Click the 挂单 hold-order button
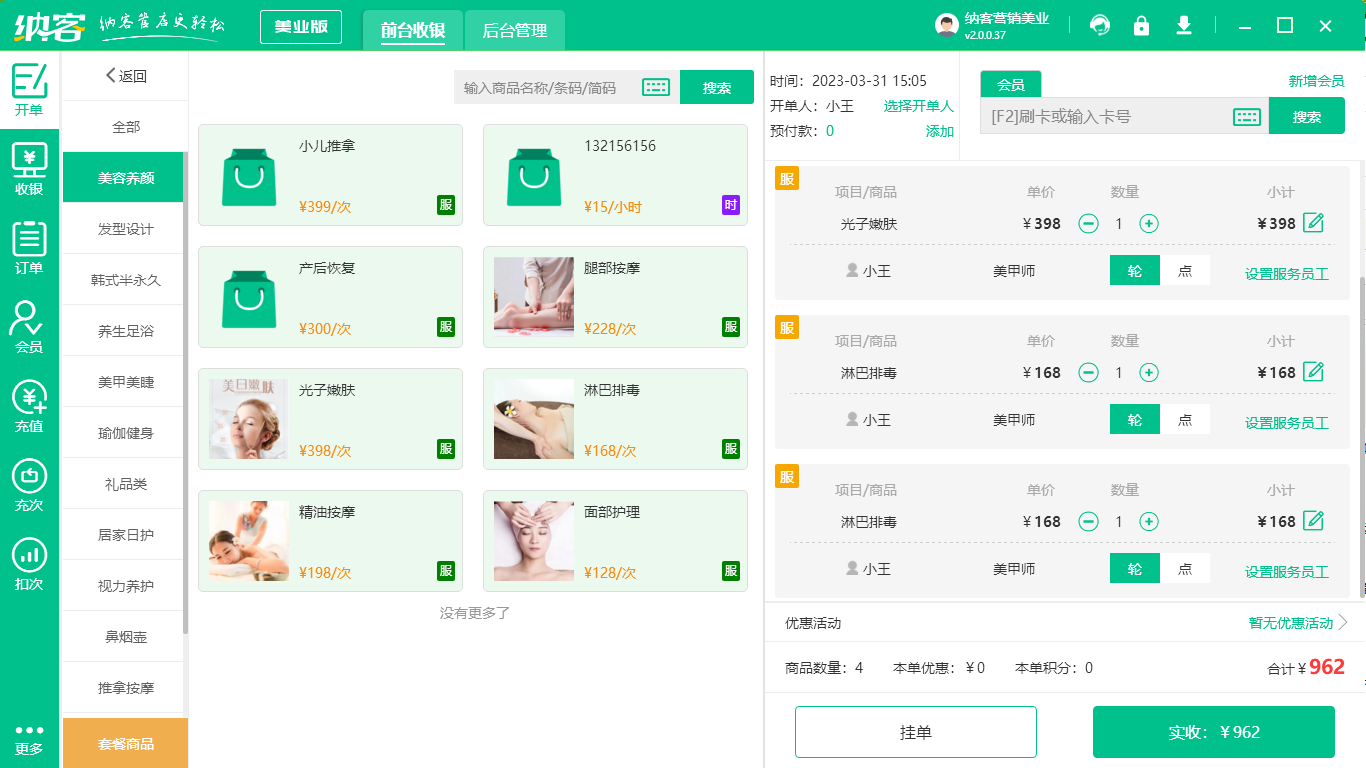1366x768 pixels. tap(915, 731)
